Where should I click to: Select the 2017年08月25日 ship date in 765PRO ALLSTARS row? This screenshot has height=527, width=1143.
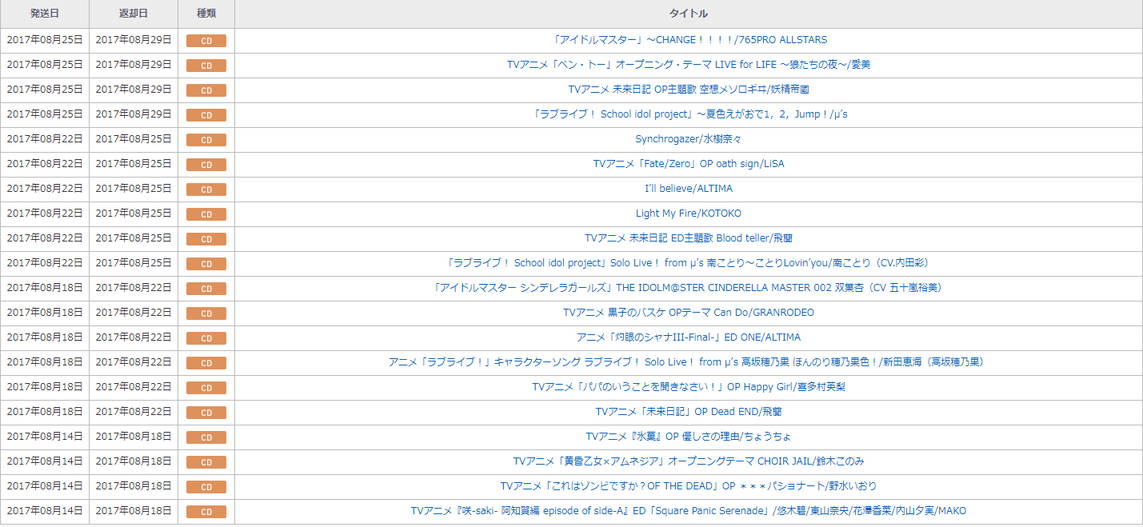tap(44, 39)
